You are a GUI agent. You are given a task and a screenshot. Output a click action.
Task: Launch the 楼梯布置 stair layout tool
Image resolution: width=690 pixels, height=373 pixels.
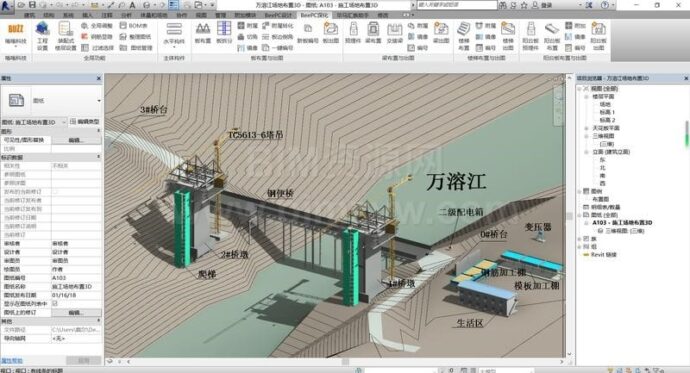(x=463, y=36)
